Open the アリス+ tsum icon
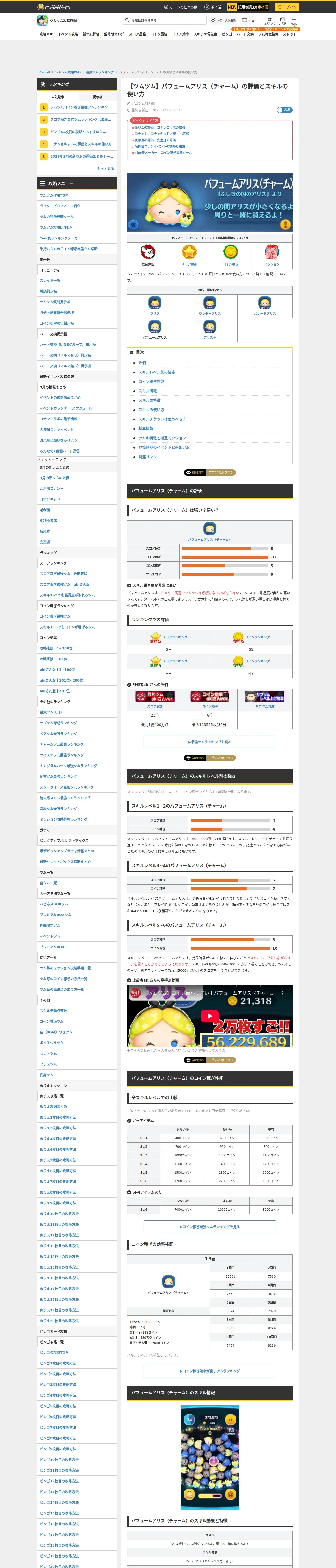 [210, 326]
